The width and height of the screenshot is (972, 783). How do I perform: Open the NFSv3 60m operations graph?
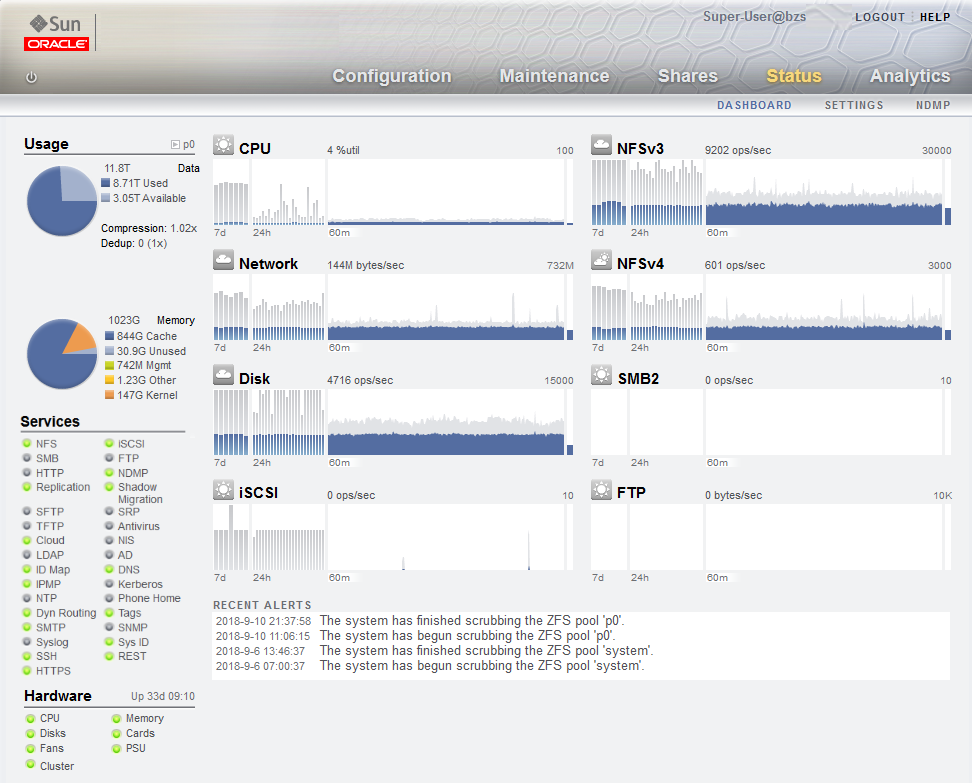[x=824, y=192]
